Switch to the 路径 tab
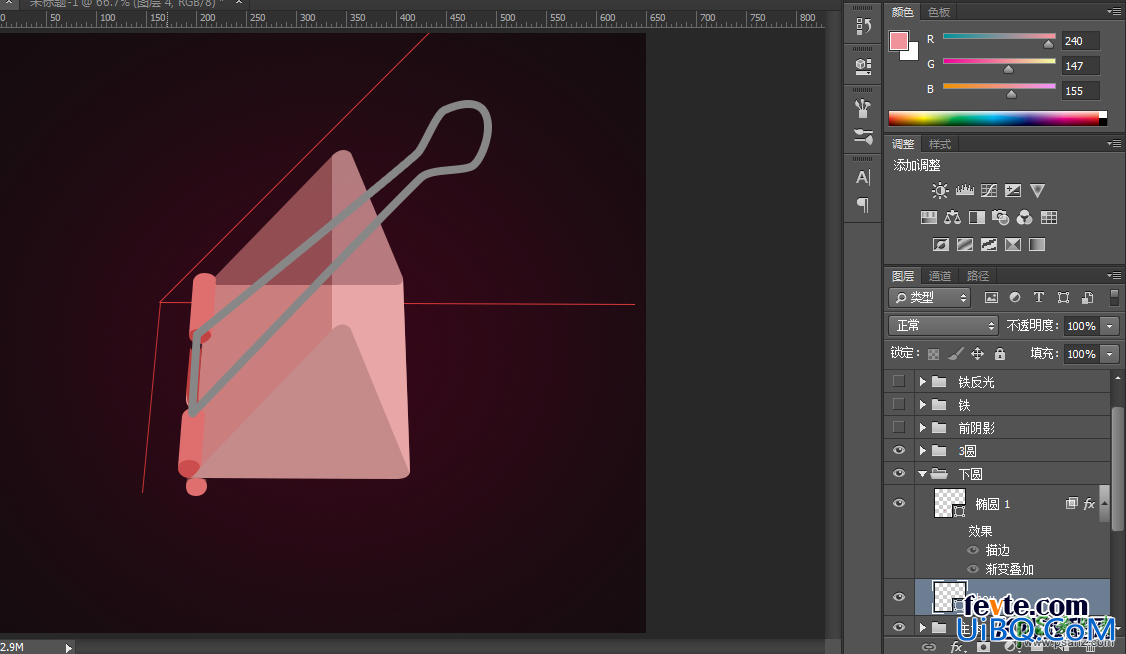This screenshot has width=1126, height=654. click(977, 276)
